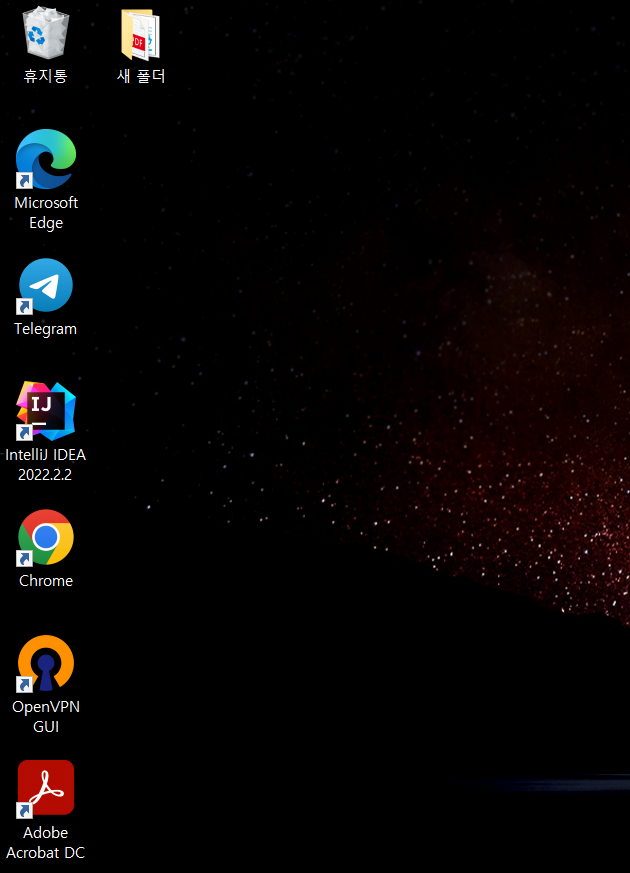630x873 pixels.
Task: Click the 새 폴더 text label
Action: [141, 76]
